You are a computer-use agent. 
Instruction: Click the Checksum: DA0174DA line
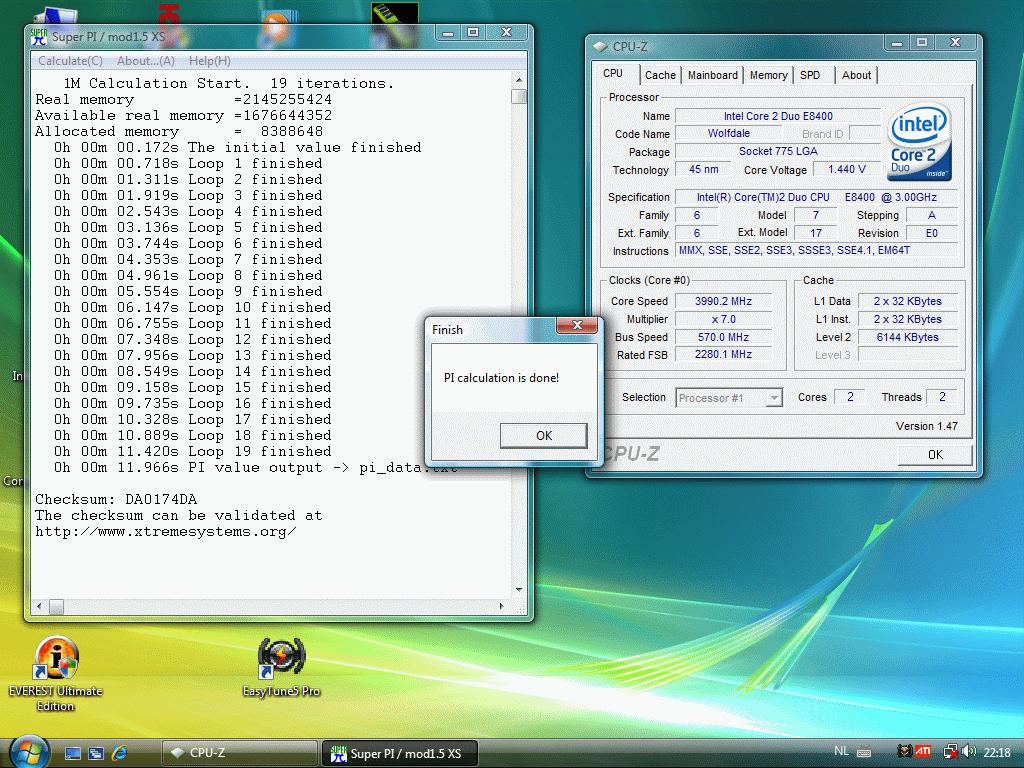click(116, 500)
